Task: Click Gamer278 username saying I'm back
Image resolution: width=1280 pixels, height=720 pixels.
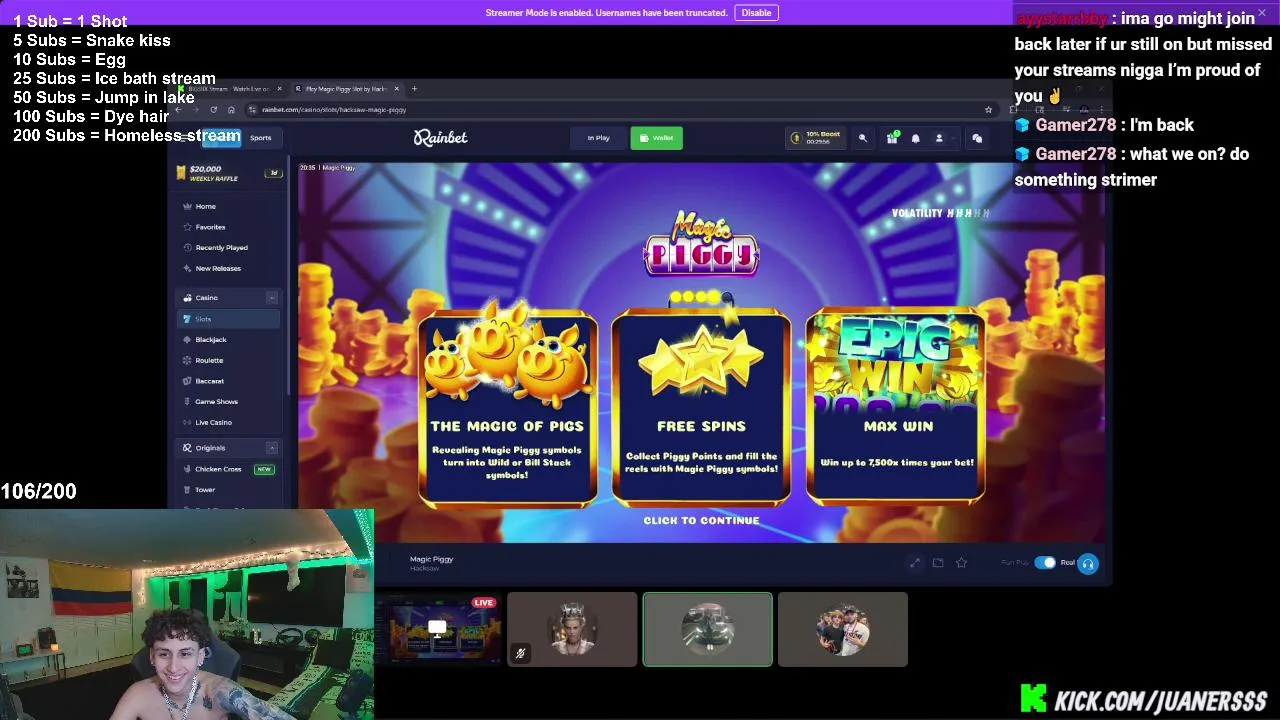Action: (1075, 125)
